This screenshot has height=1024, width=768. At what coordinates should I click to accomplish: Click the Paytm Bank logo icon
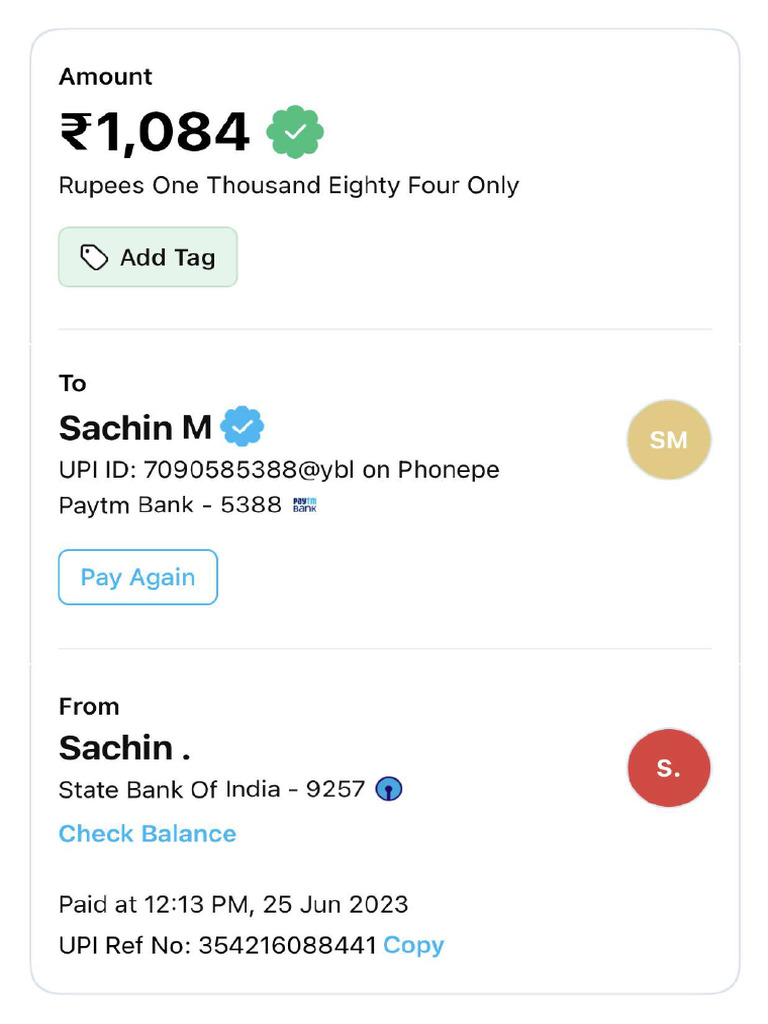pyautogui.click(x=304, y=505)
